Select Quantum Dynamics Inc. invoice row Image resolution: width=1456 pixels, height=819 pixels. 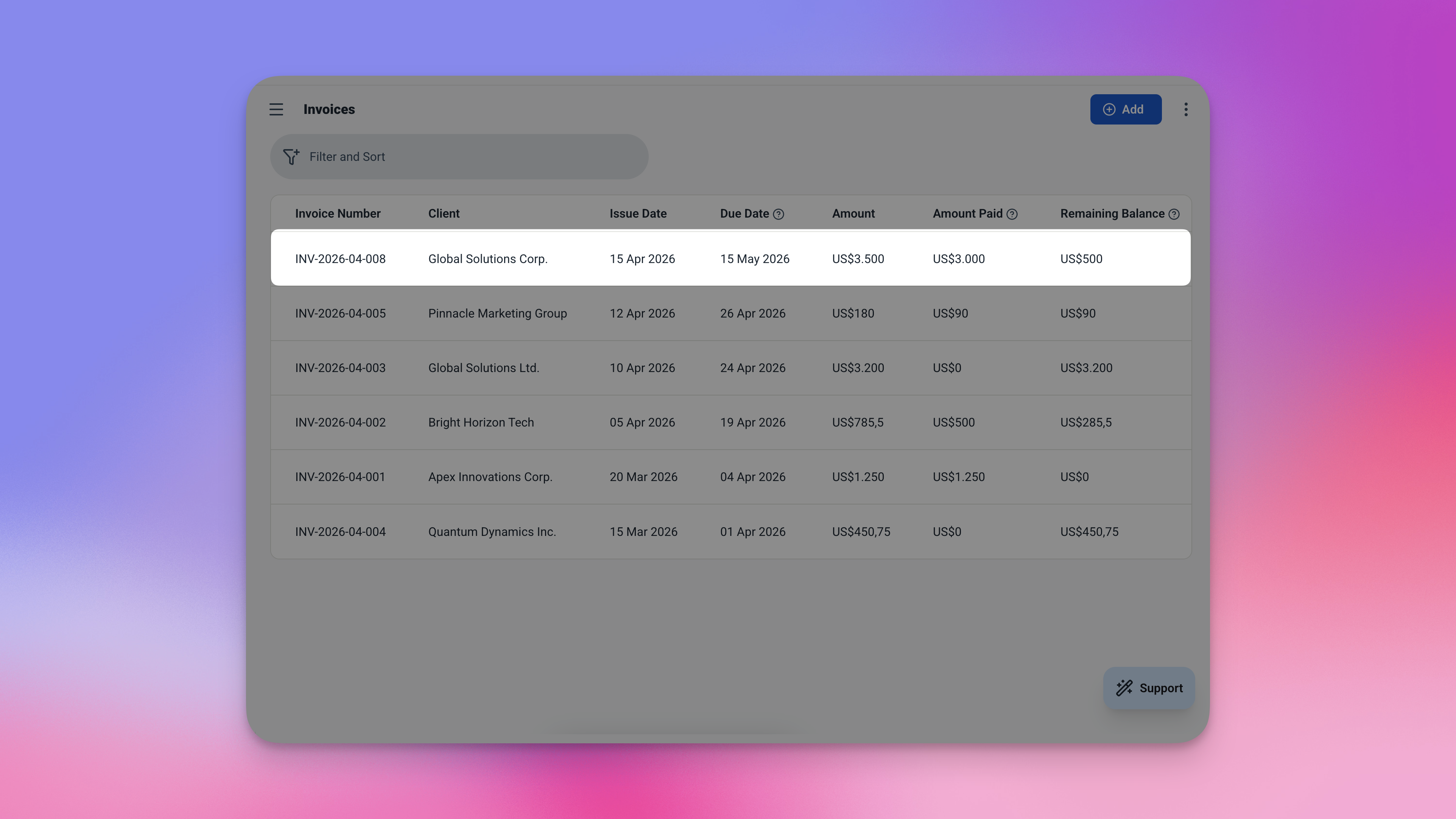492,532
